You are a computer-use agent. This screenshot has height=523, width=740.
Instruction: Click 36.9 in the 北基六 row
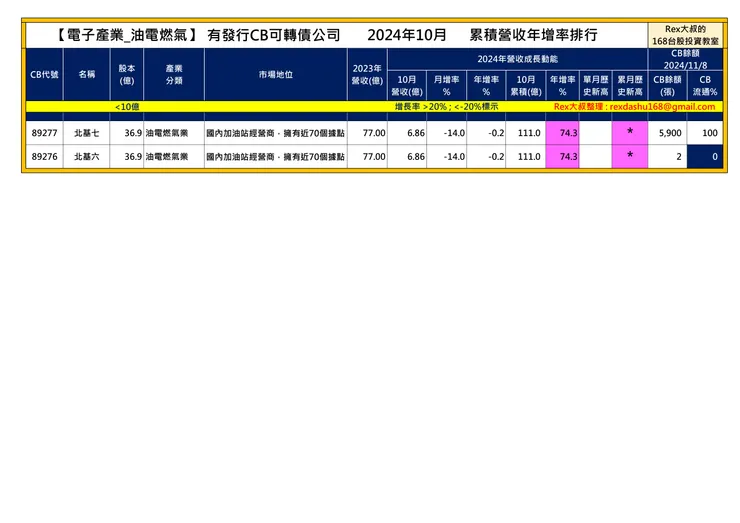133,157
